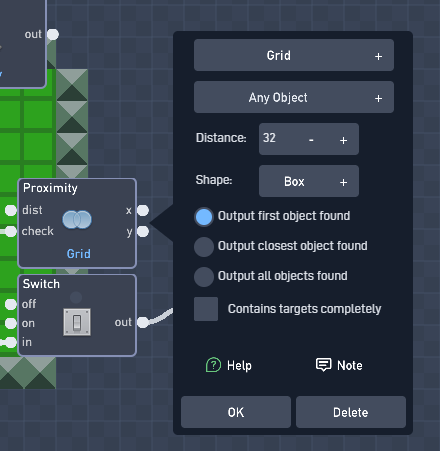Click the Proximity node x output port
The width and height of the screenshot is (440, 451).
pyautogui.click(x=143, y=210)
